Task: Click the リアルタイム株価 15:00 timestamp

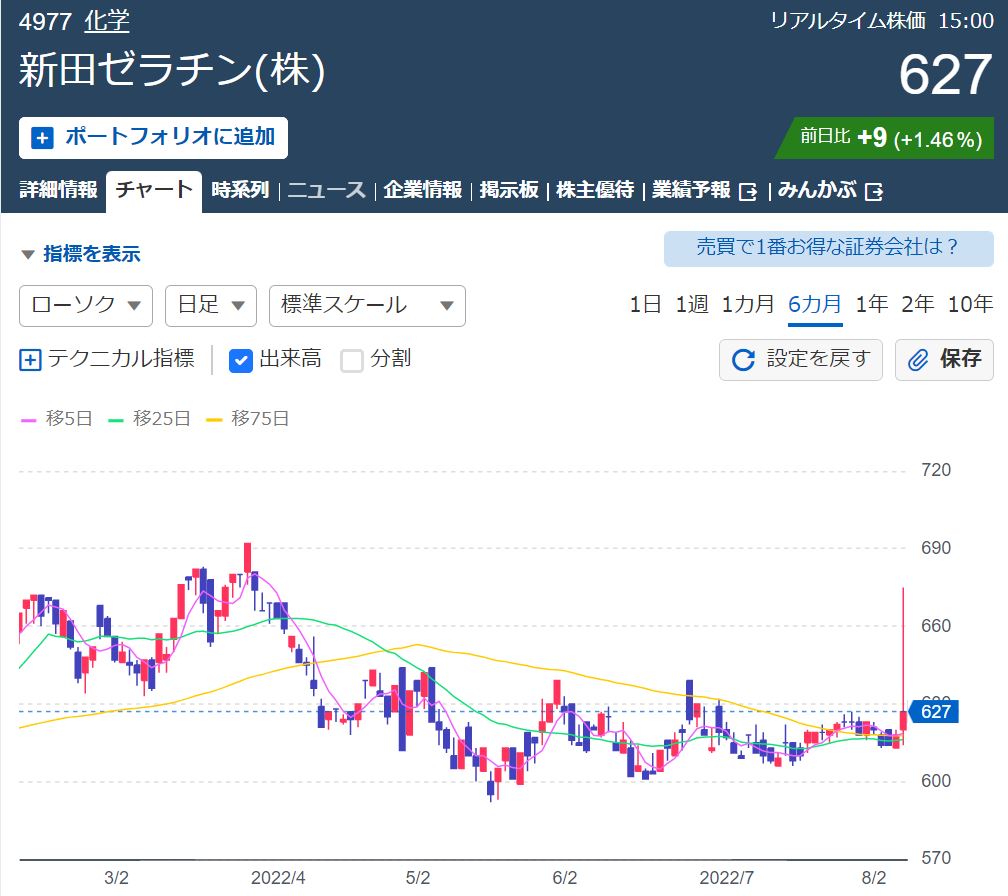Action: pos(882,21)
